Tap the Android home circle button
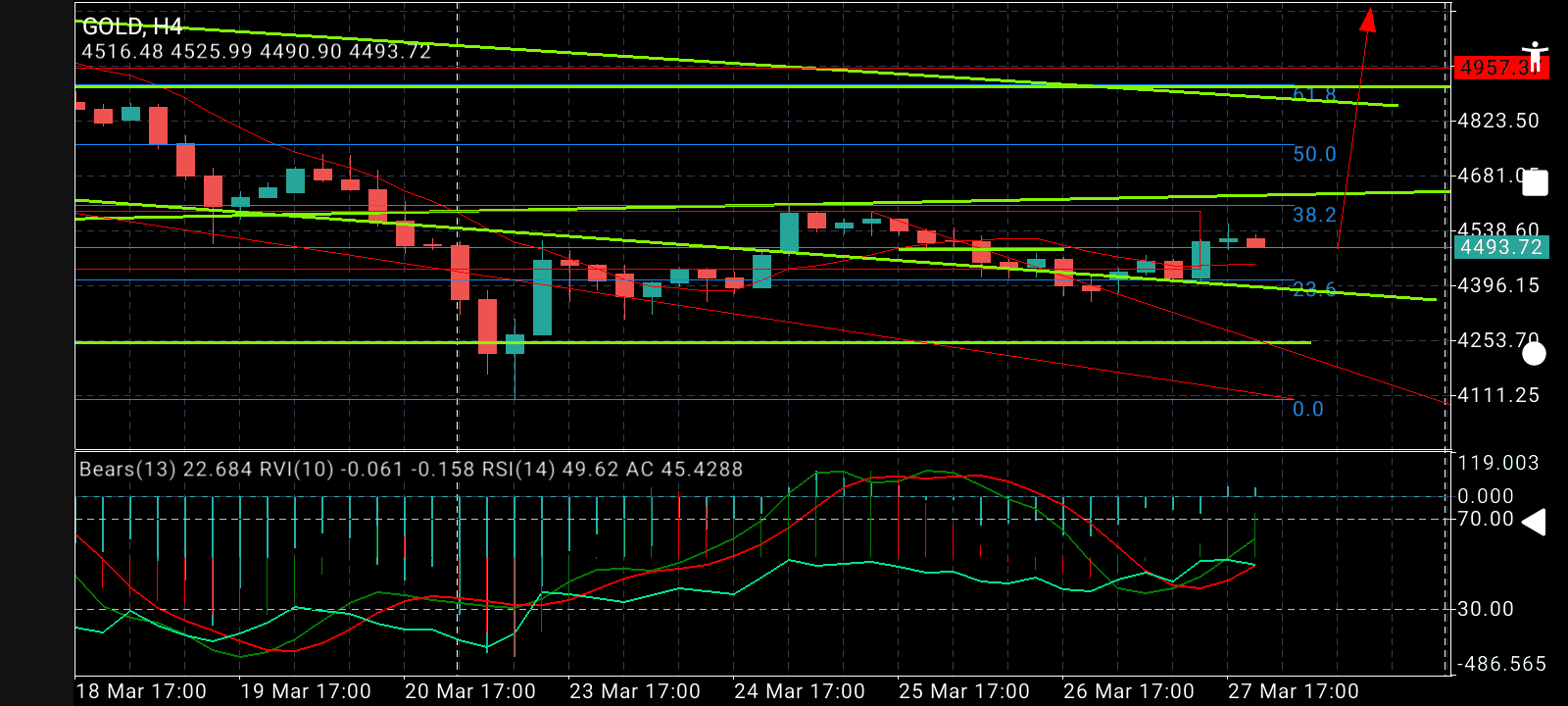The image size is (1568, 706). (x=1535, y=353)
